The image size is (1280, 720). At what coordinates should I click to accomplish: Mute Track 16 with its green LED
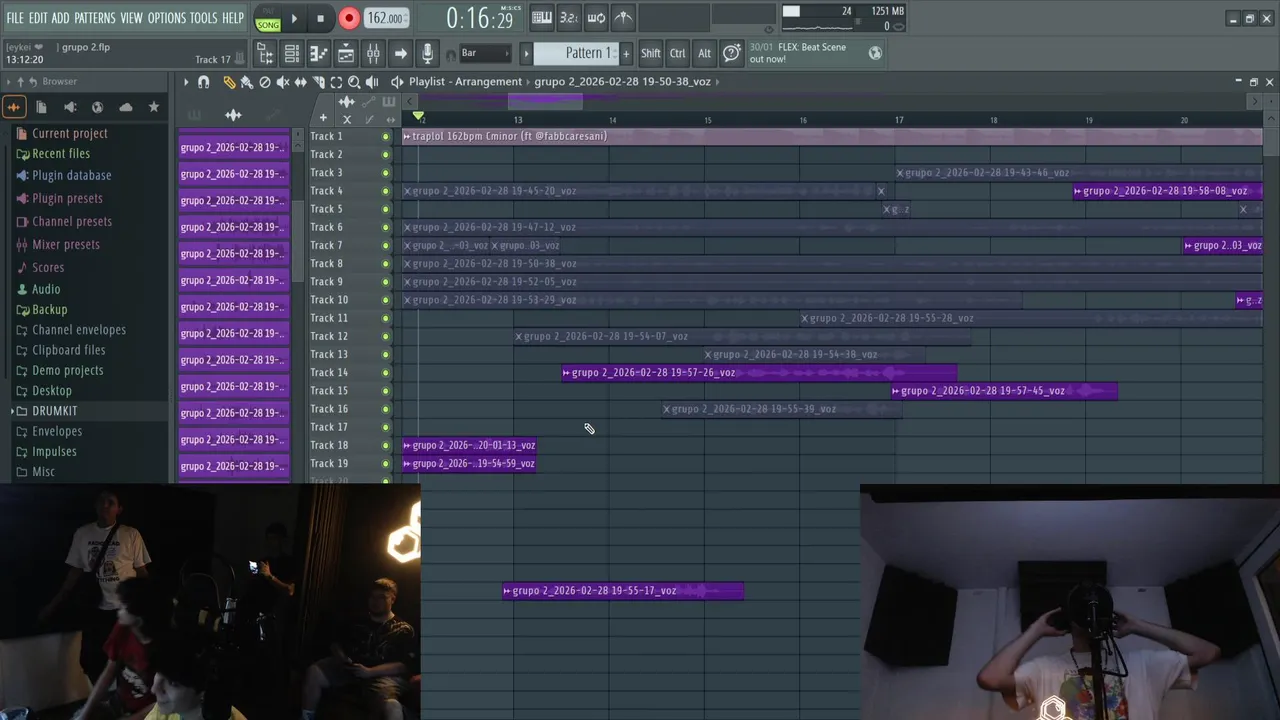point(386,409)
